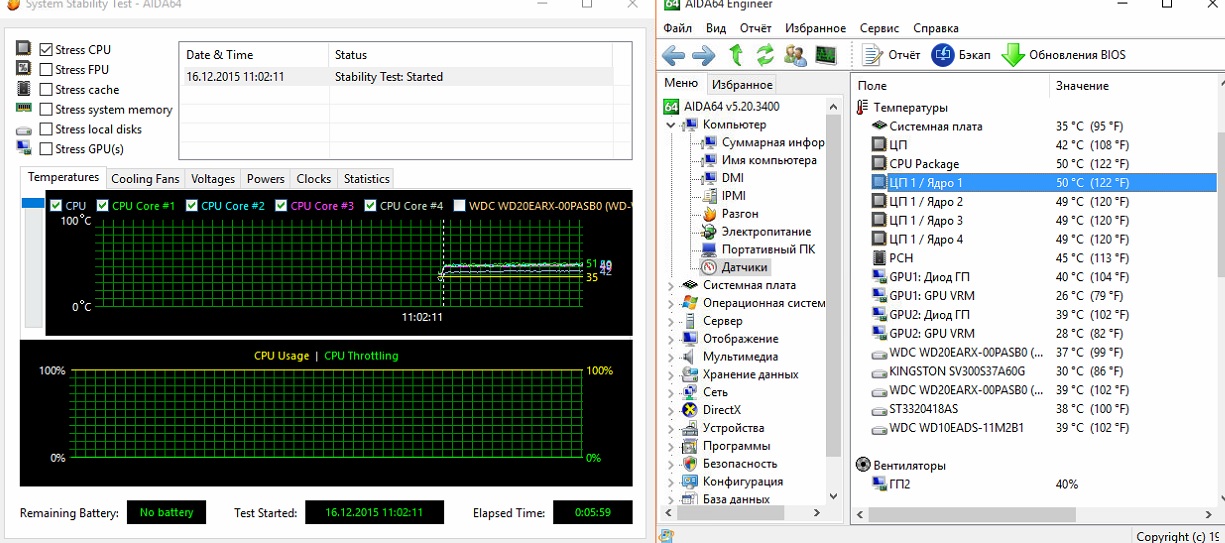The height and width of the screenshot is (543, 1225).
Task: Enable the Stress FPU checkbox
Action: pyautogui.click(x=46, y=69)
